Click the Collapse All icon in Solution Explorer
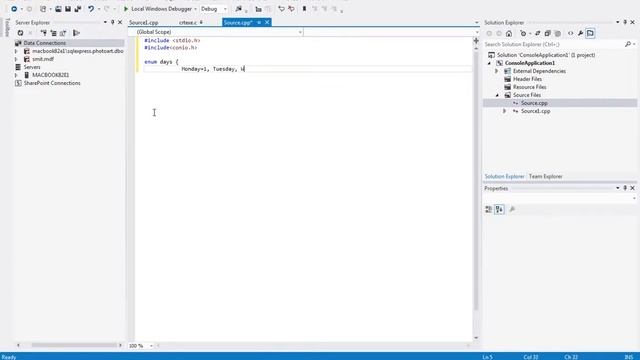 tap(547, 33)
